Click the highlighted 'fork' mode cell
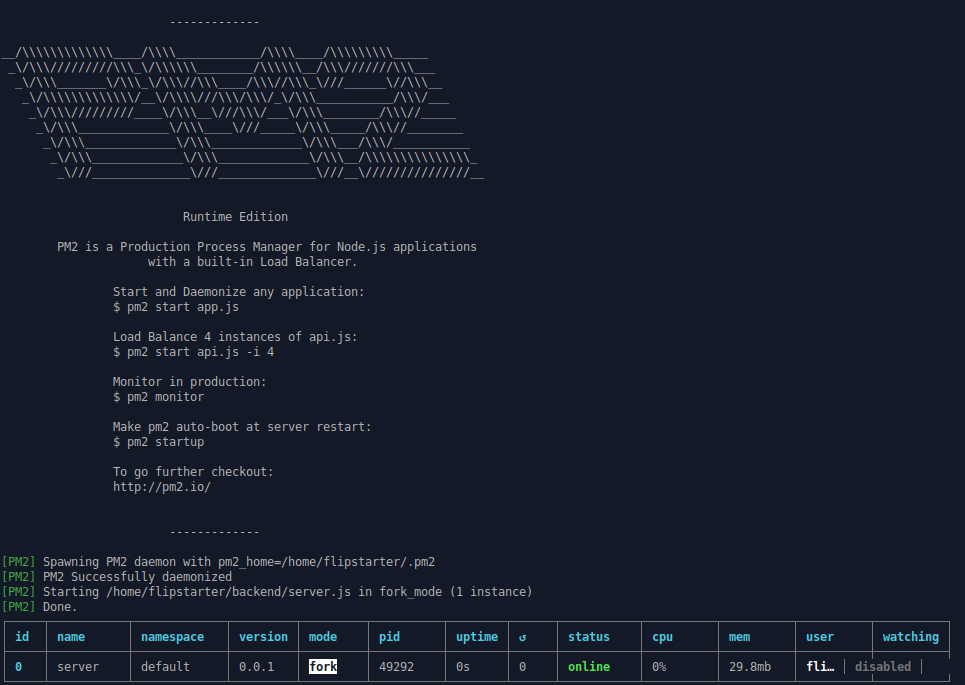The image size is (965, 685). [323, 667]
